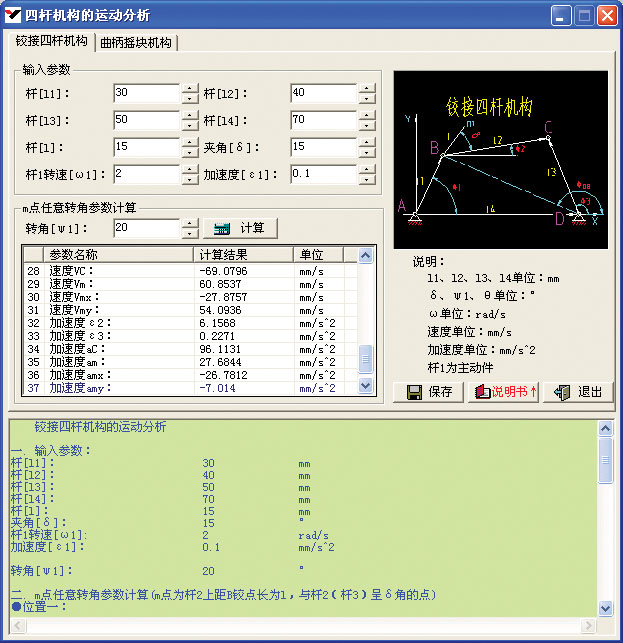This screenshot has height=643, width=623.
Task: Switch to the 曲柄摇块机构 tab
Action: click(136, 43)
